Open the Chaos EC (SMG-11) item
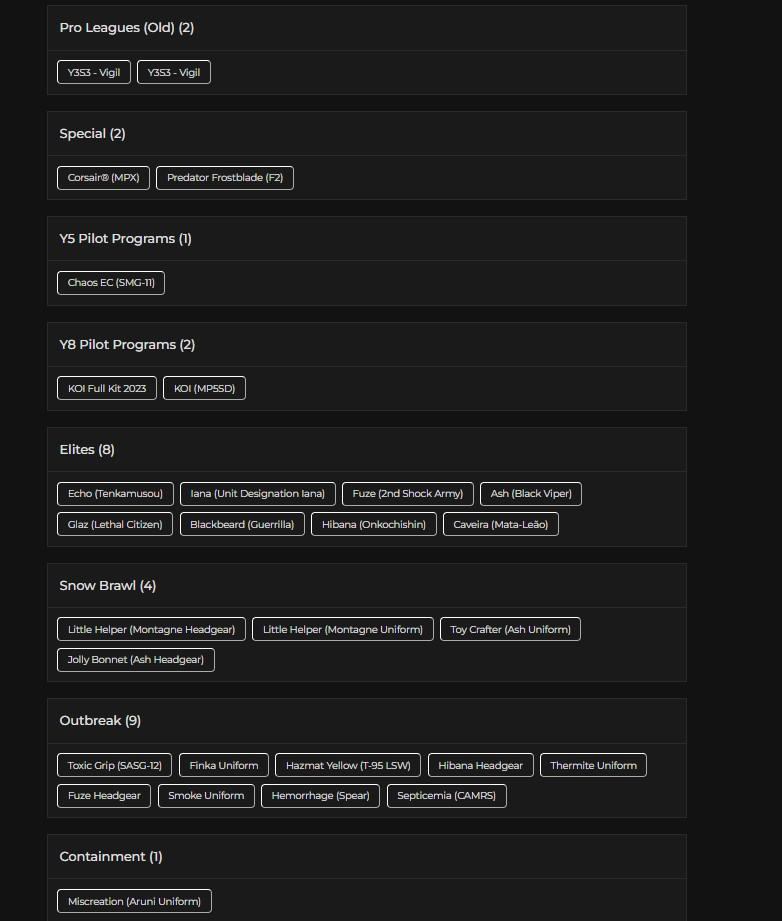The height and width of the screenshot is (921, 782). tap(111, 283)
